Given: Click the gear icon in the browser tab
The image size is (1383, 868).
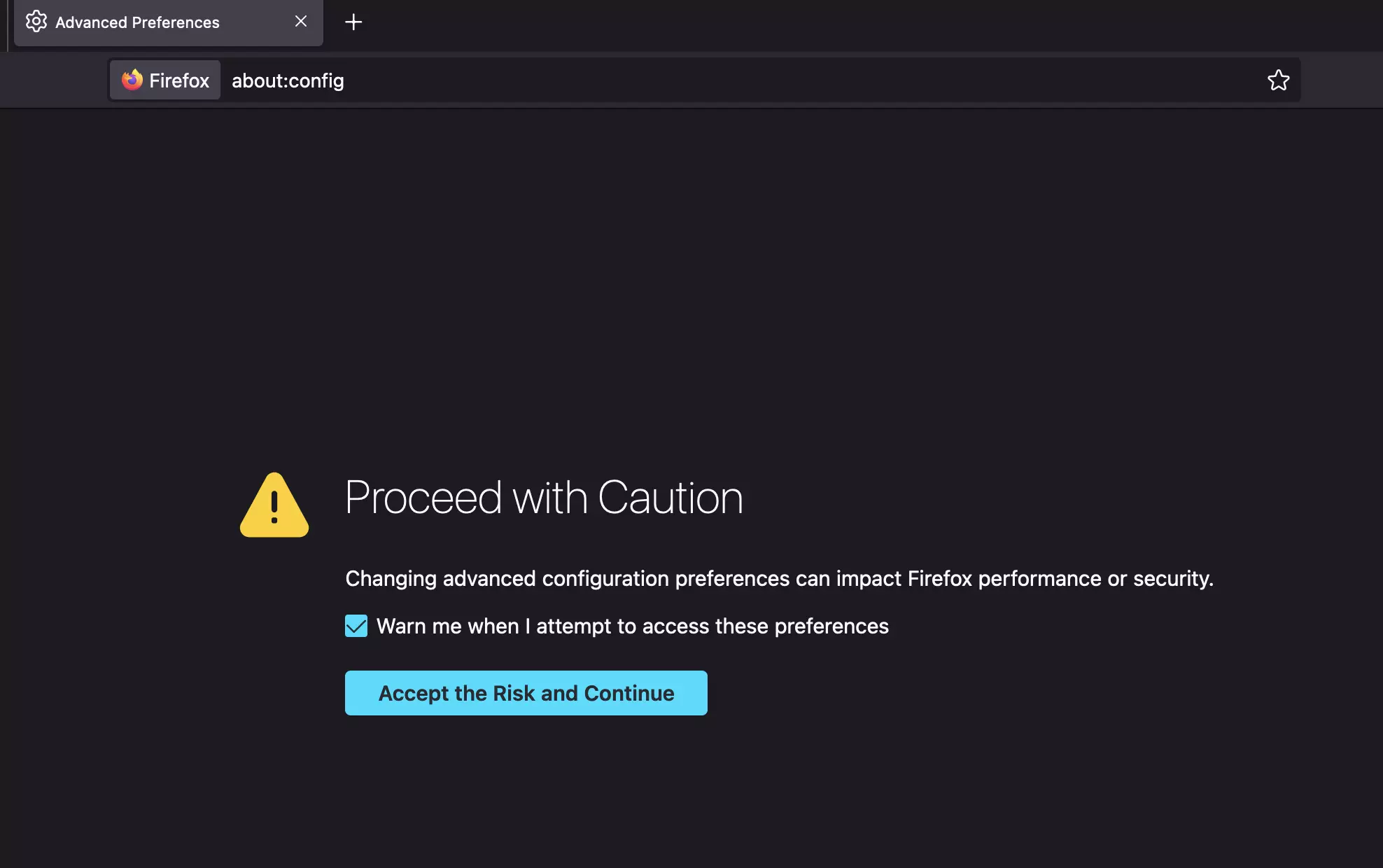Looking at the screenshot, I should [x=35, y=22].
